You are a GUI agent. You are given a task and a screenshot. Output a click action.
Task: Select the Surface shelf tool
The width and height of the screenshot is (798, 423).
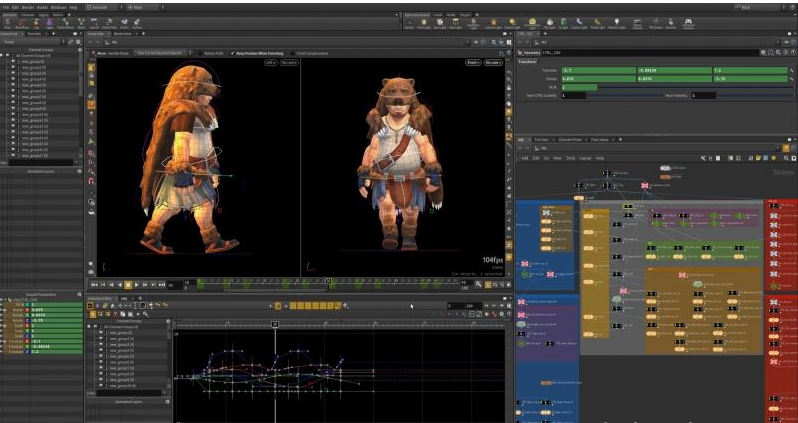[x=137, y=23]
